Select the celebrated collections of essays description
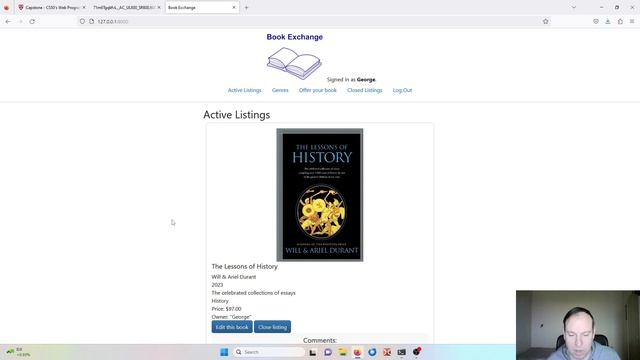 coord(253,293)
